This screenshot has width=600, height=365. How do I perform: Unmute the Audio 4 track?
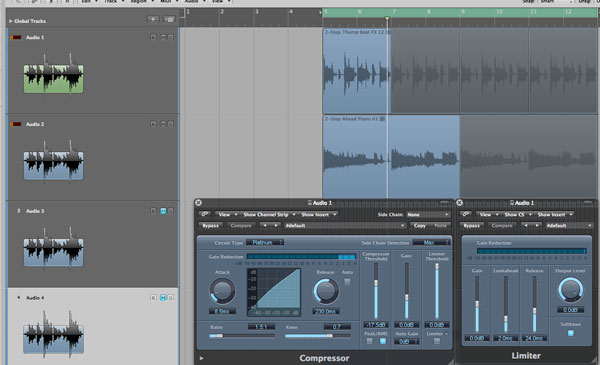point(163,297)
